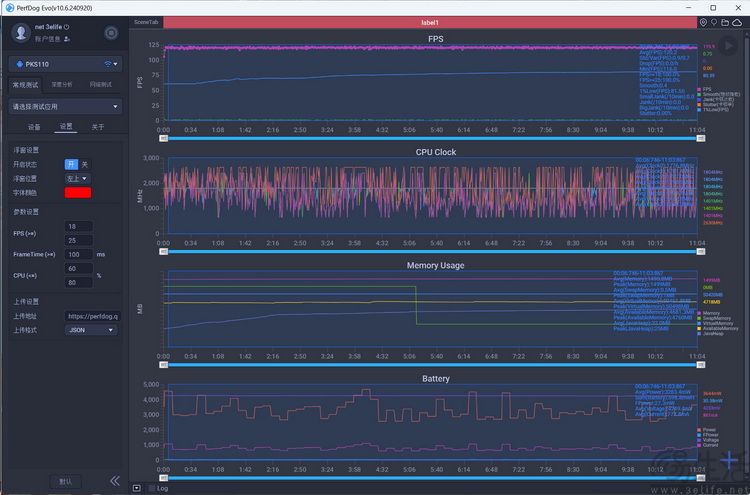Switch floating window state to 关
750x495 pixels.
pos(85,165)
